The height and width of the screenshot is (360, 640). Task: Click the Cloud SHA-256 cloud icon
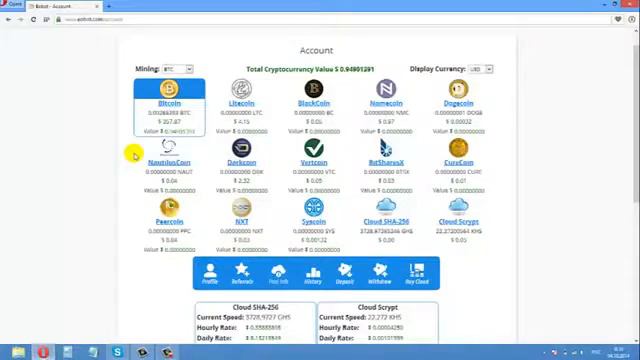[386, 207]
